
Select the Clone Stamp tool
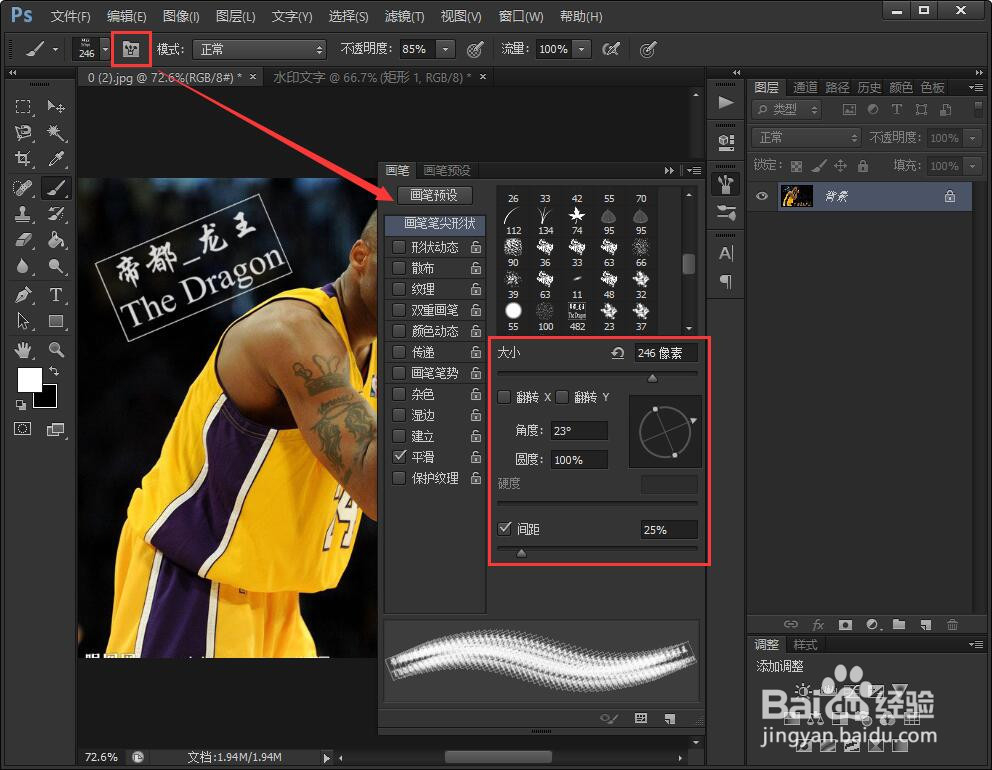click(23, 214)
